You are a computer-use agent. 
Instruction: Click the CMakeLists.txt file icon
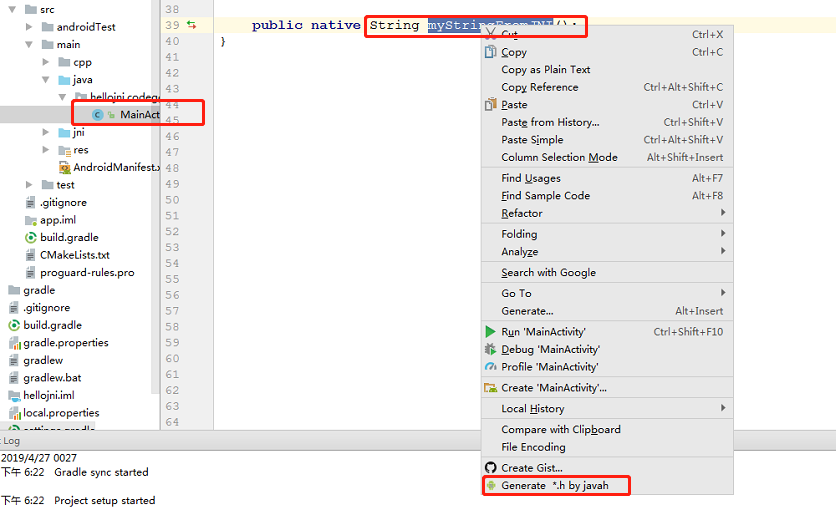[30, 255]
